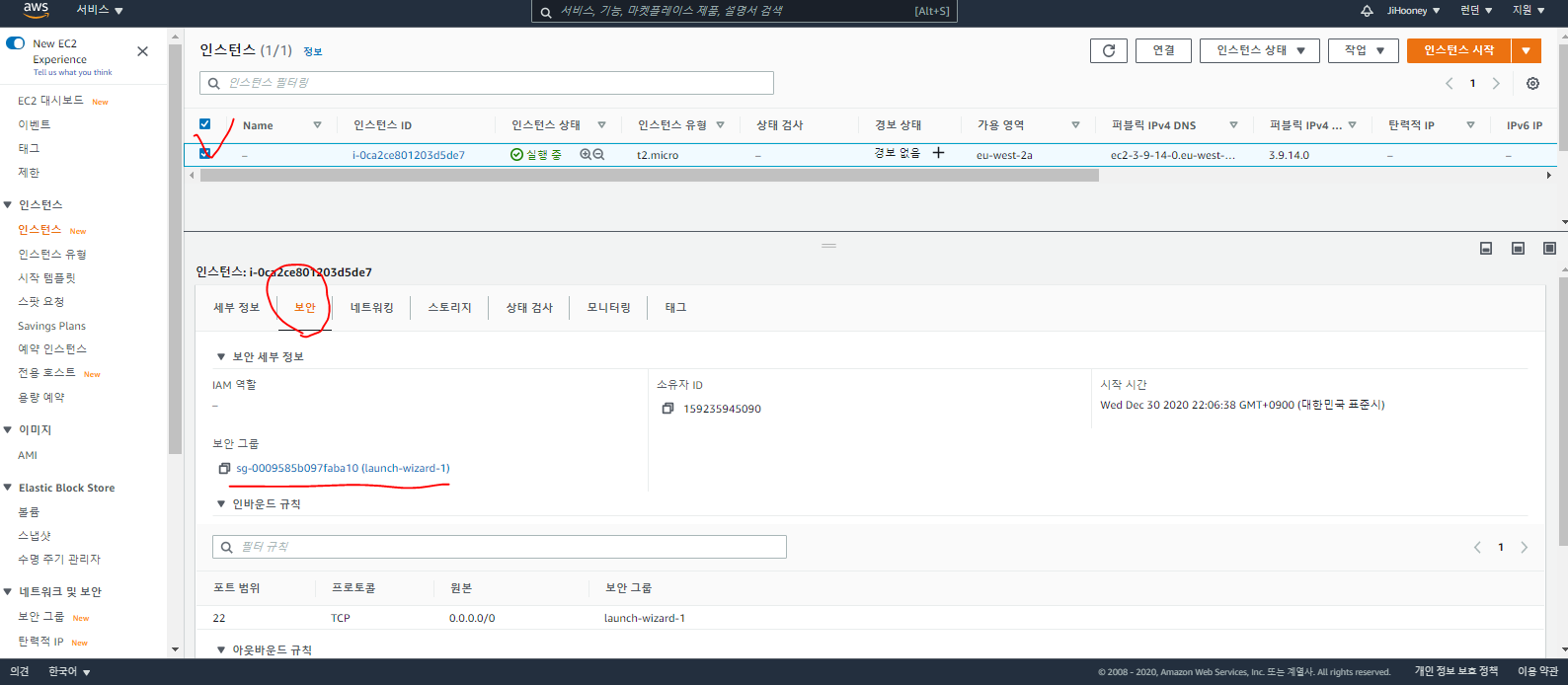Image resolution: width=1568 pixels, height=685 pixels.
Task: Open the 지원 support menu
Action: [1529, 11]
